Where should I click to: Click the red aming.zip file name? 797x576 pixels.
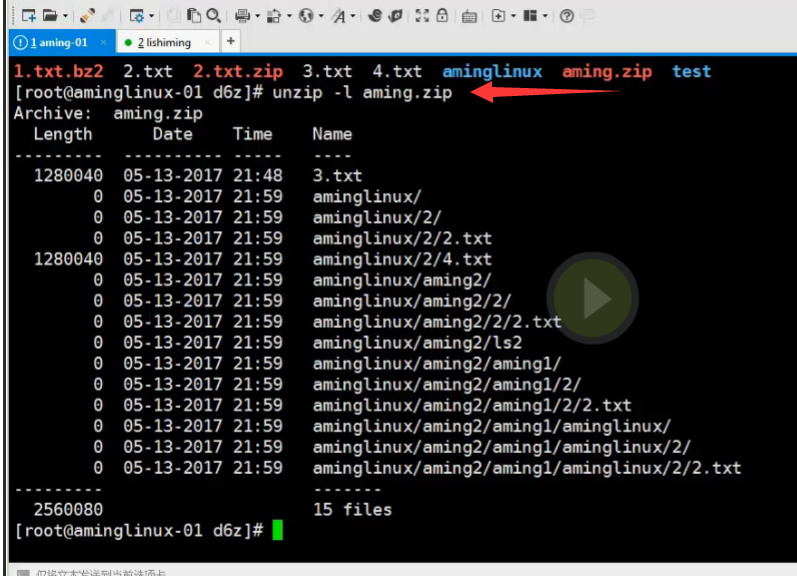607,72
